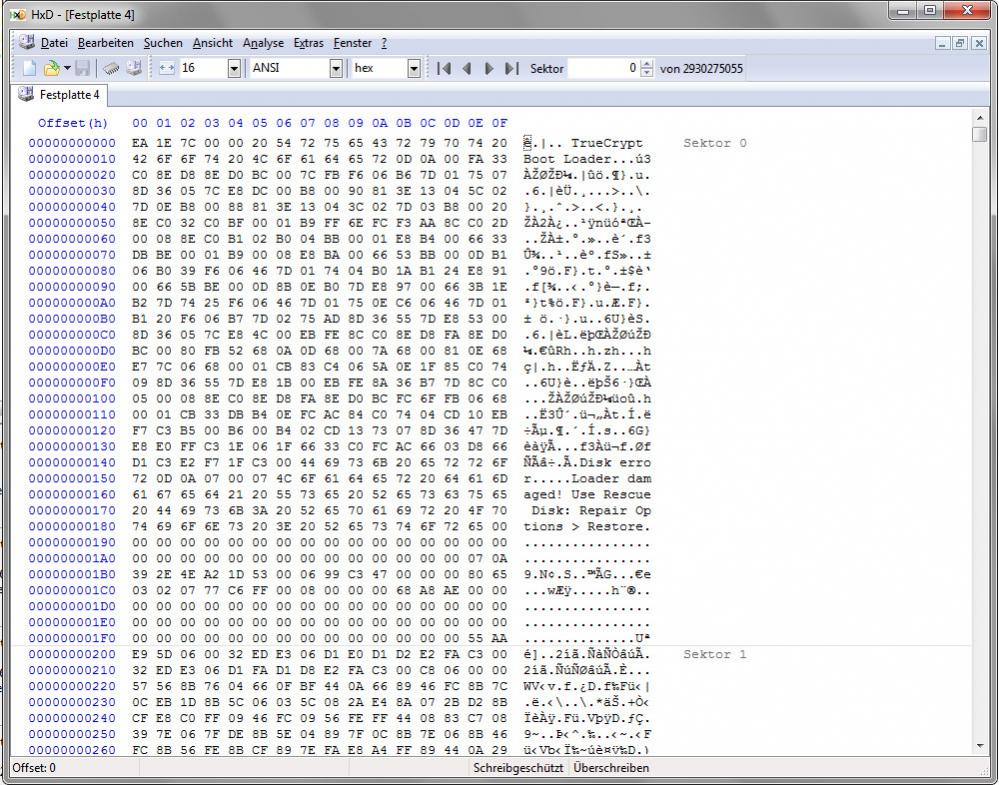Click 'aged! Use Rescue' decoded text
The height and width of the screenshot is (785, 999).
(x=587, y=494)
